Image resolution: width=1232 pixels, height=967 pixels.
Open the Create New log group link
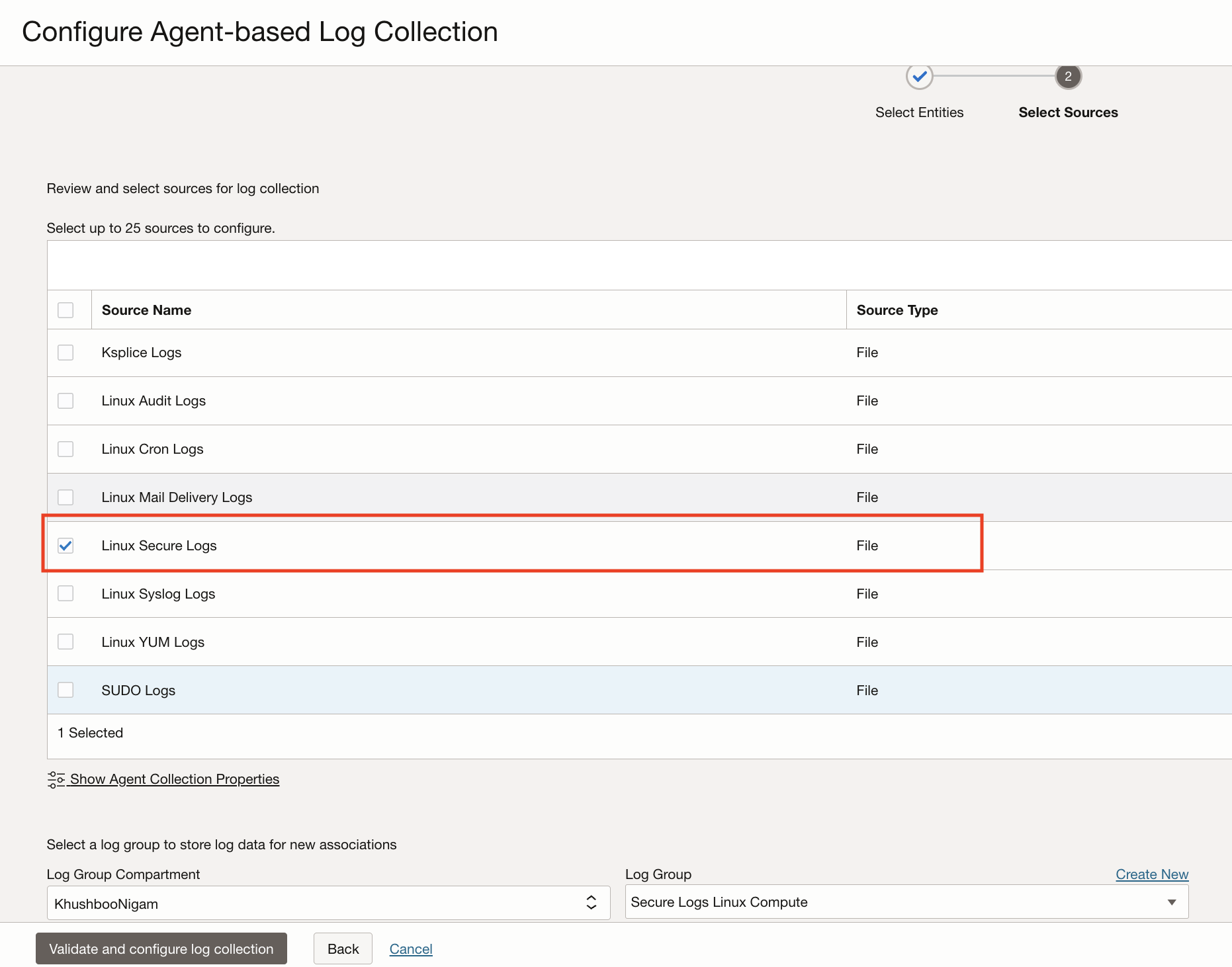pyautogui.click(x=1151, y=874)
